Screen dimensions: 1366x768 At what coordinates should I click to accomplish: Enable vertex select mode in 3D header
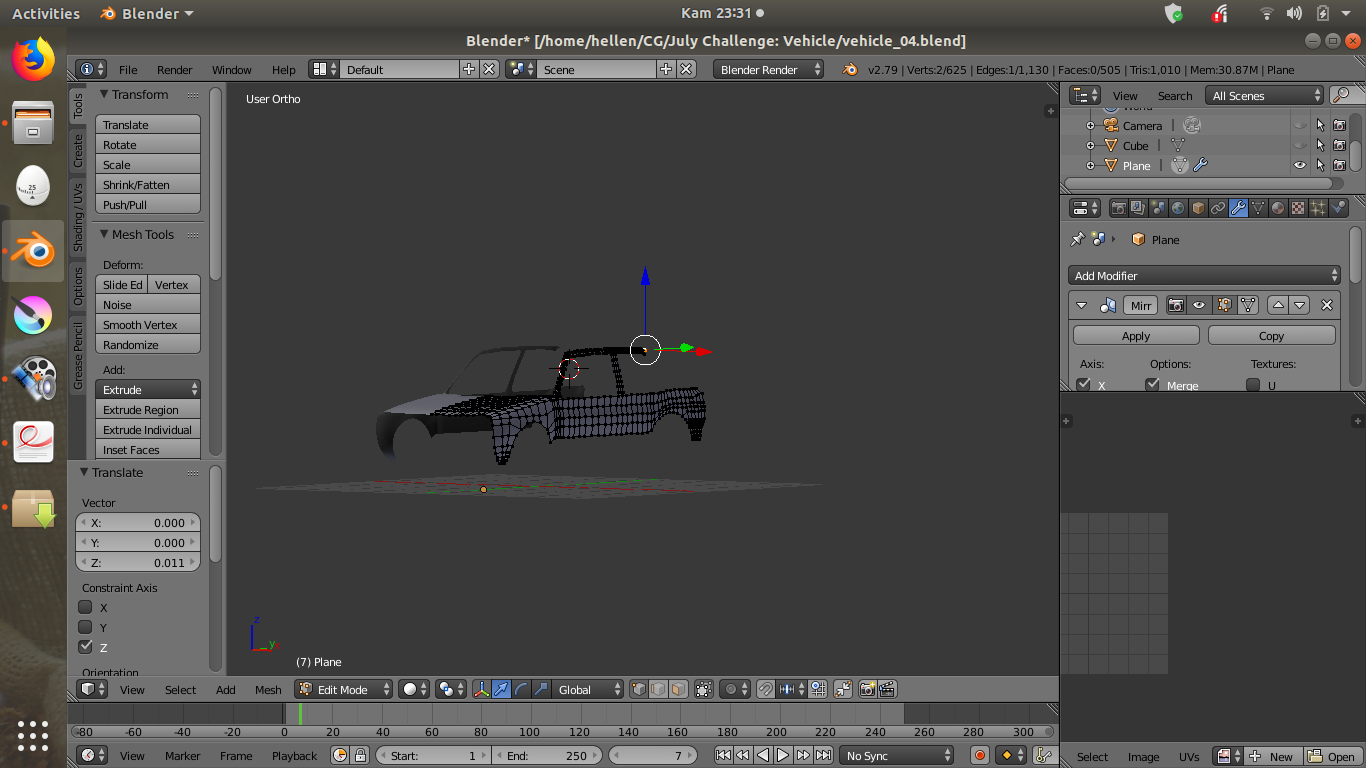pos(638,689)
